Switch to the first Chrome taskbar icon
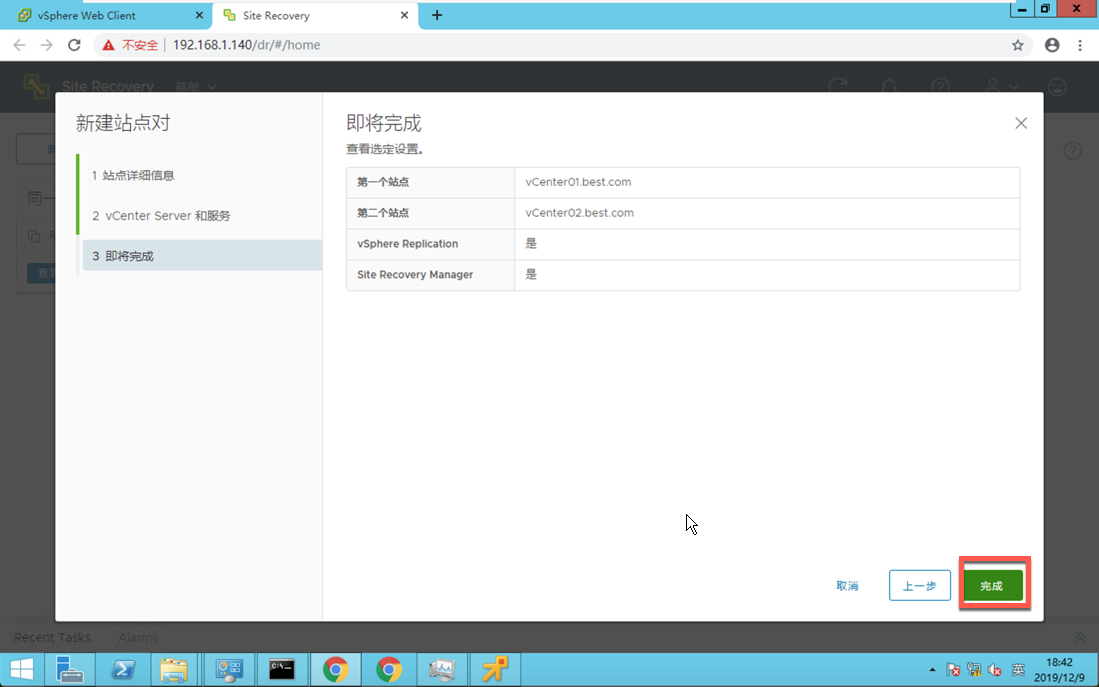Viewport: 1099px width, 687px height. [x=336, y=669]
